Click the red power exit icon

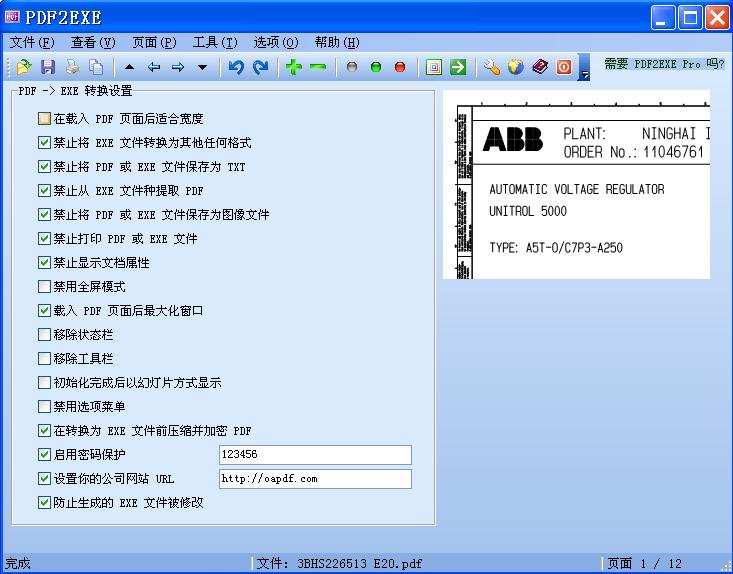(564, 67)
